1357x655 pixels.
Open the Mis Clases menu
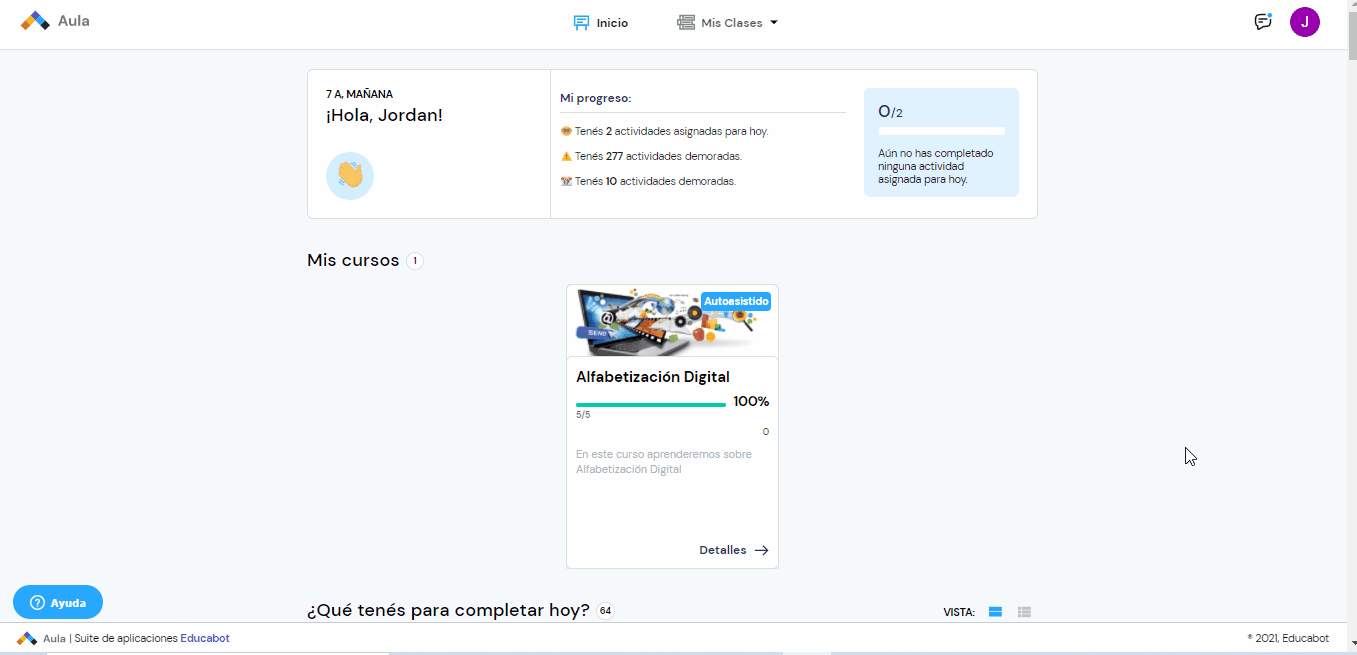727,21
